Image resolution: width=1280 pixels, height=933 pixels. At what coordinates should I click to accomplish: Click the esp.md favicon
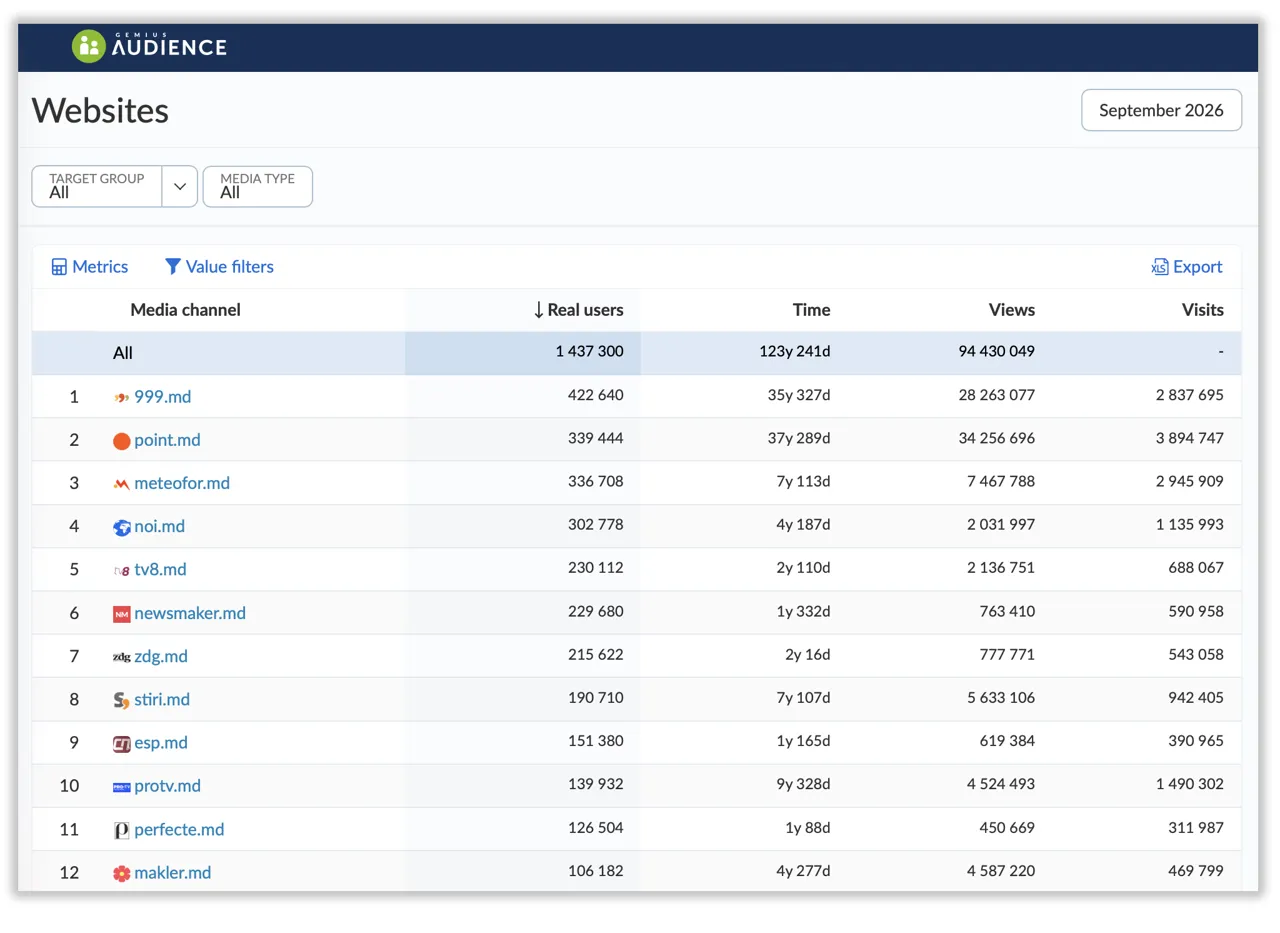pyautogui.click(x=121, y=743)
